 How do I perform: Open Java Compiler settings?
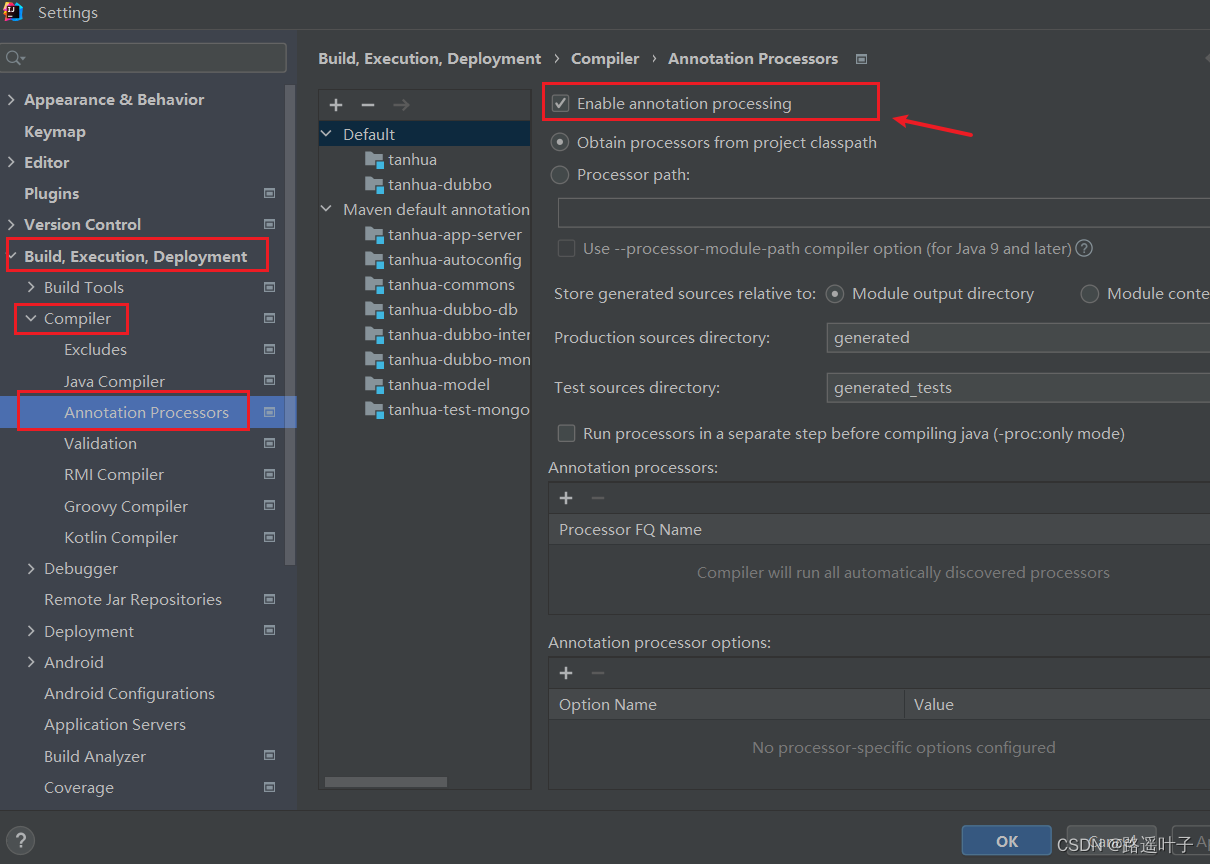tap(115, 381)
